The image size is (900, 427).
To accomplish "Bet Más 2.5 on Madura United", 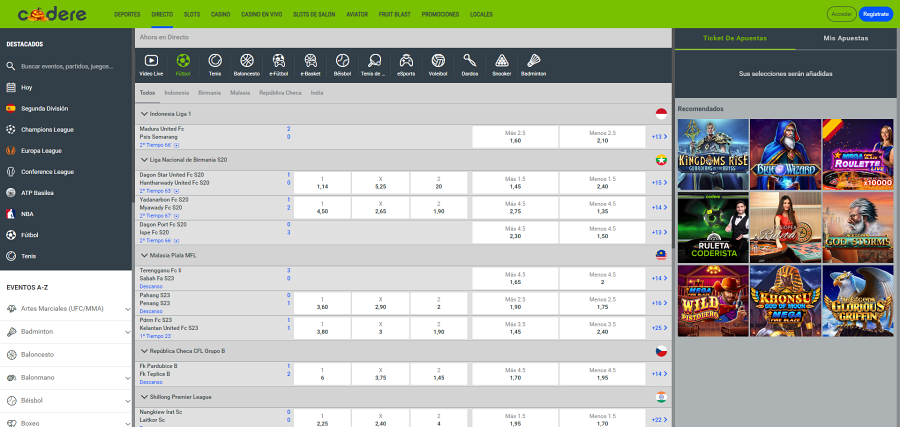I will pos(515,137).
